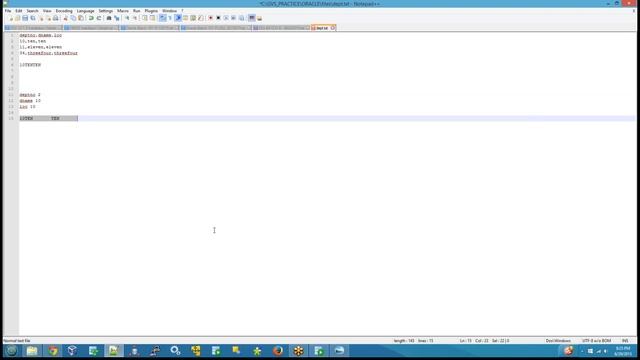This screenshot has height=360, width=640.
Task: Cut selection with scissors icon
Action: pos(65,18)
